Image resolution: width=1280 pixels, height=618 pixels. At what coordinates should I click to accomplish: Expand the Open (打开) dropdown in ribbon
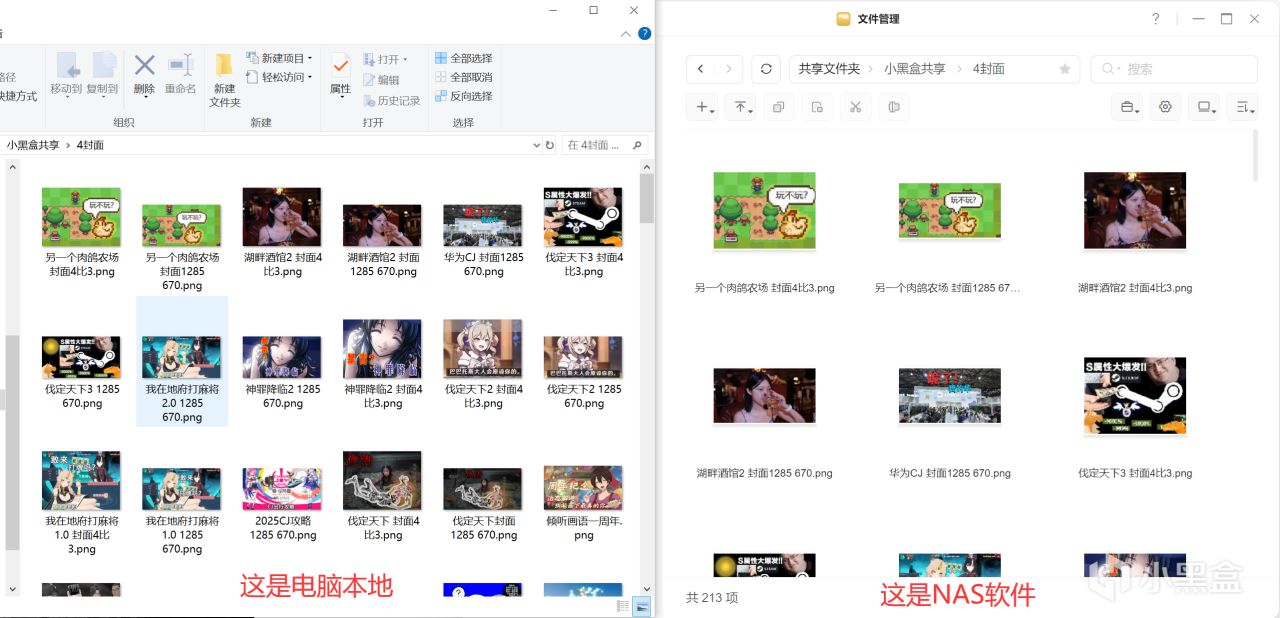pyautogui.click(x=385, y=59)
